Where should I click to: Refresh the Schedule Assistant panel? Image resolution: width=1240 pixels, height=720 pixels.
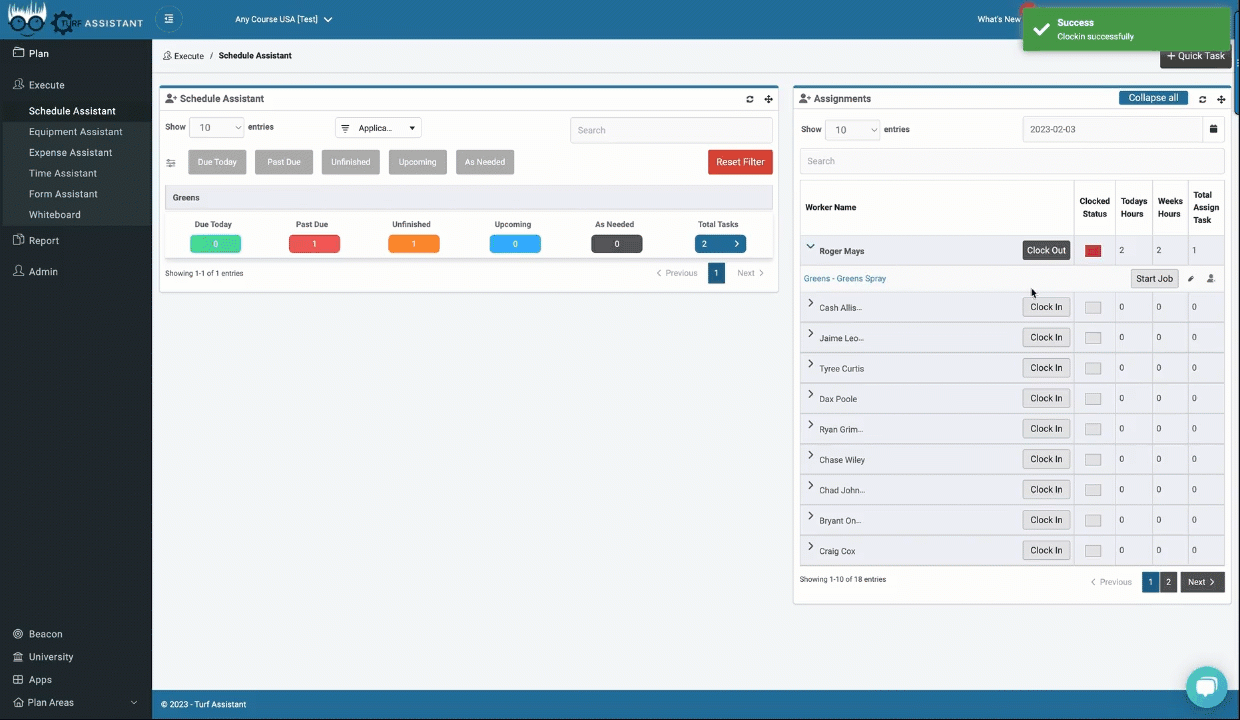click(750, 99)
